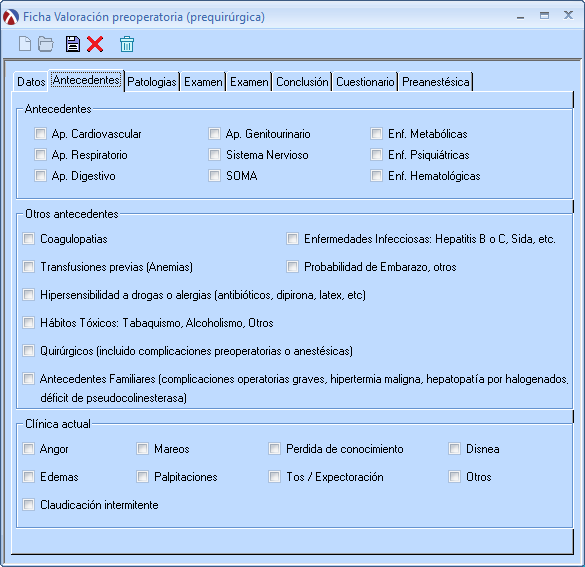
Task: Enable Enfermedades Infecciosas checkbox
Action: tap(292, 238)
